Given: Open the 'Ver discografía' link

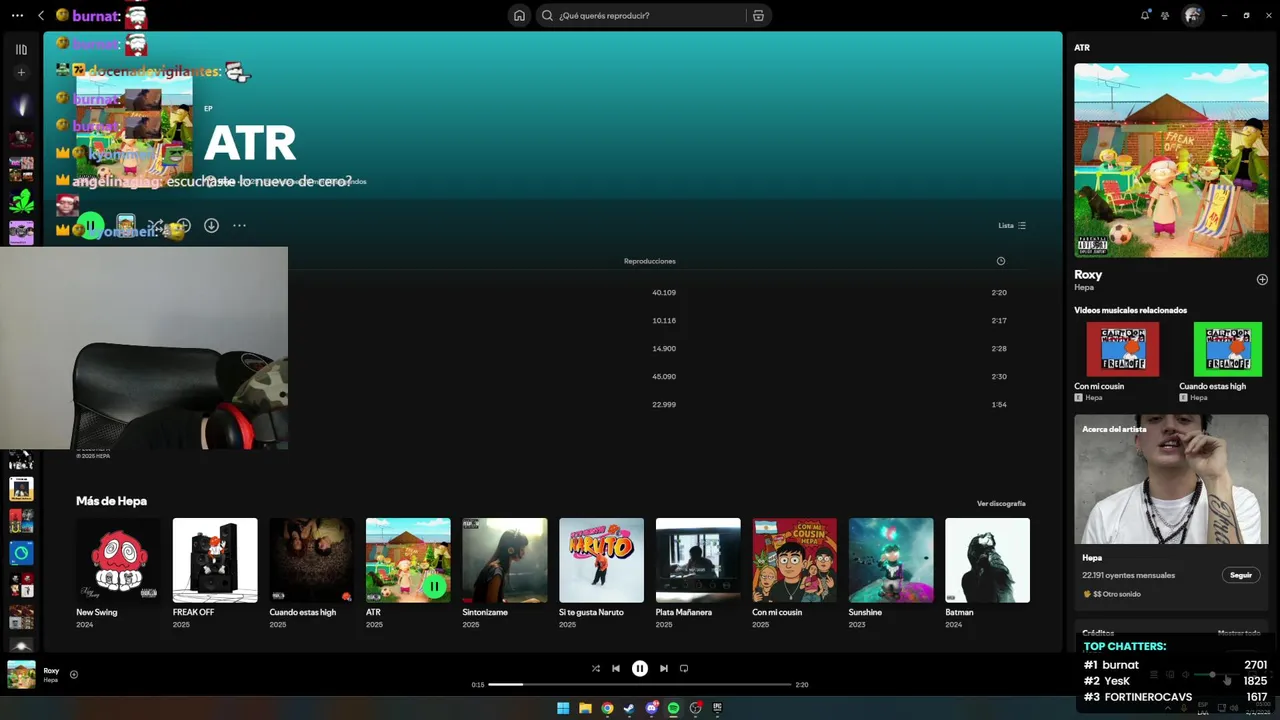Looking at the screenshot, I should point(1001,503).
